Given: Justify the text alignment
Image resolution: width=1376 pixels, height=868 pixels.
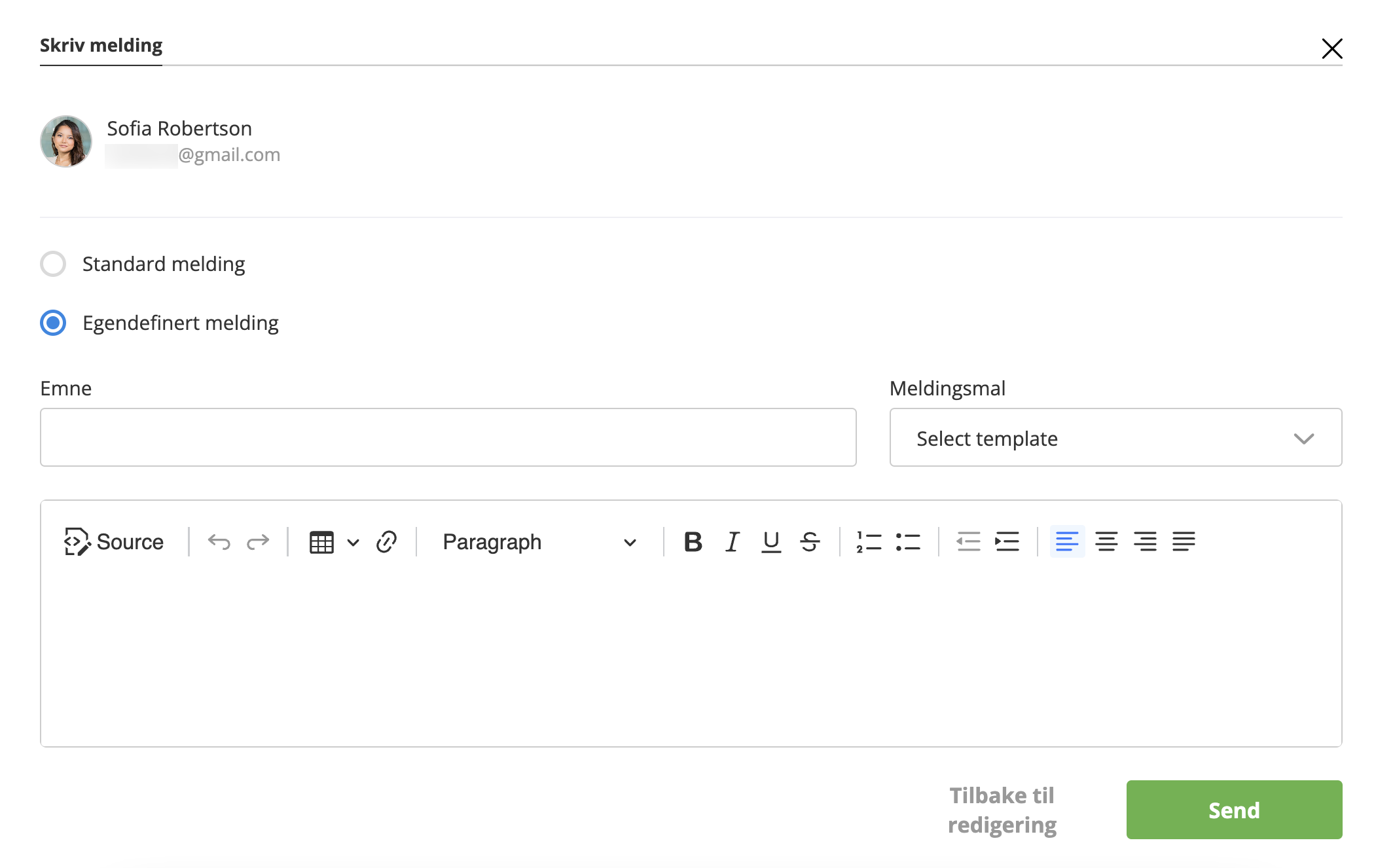Looking at the screenshot, I should click(x=1184, y=542).
